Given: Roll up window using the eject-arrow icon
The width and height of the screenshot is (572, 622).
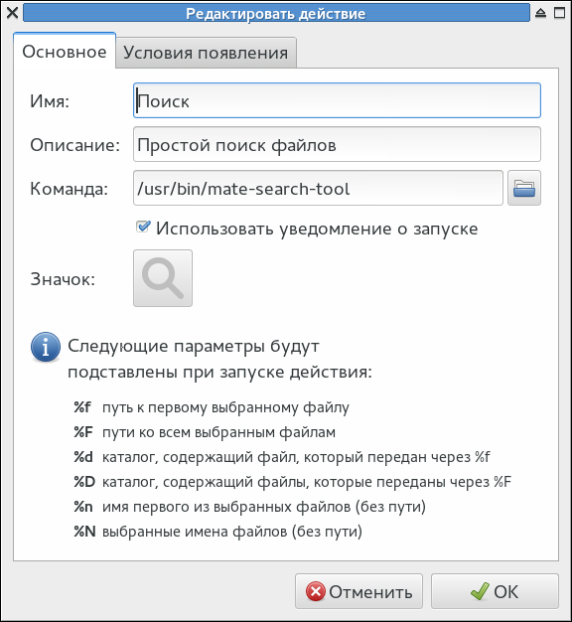Looking at the screenshot, I should tap(540, 13).
